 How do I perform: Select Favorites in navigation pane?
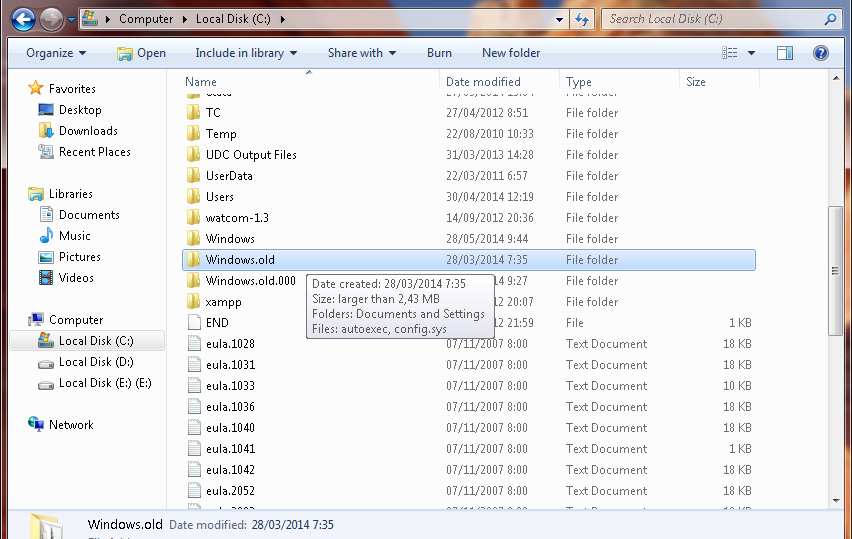pos(72,89)
